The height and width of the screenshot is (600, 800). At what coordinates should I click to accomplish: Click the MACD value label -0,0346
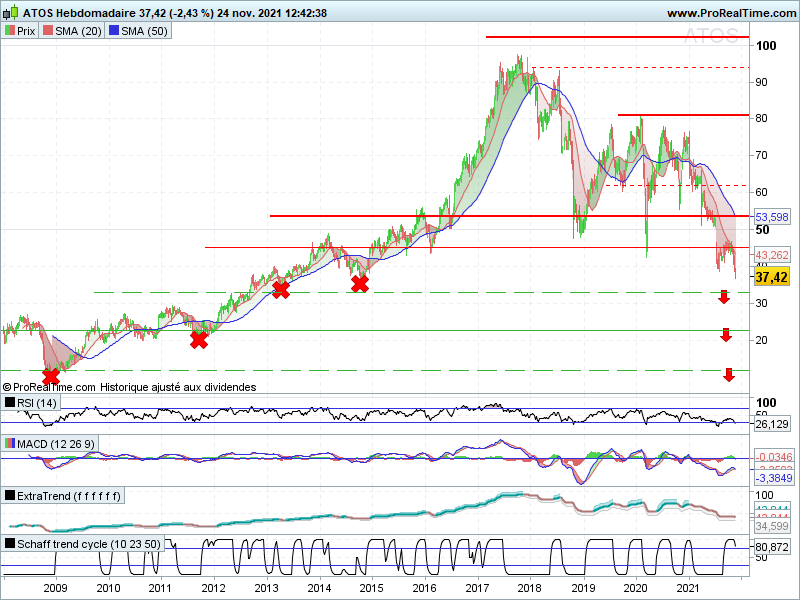pos(773,457)
